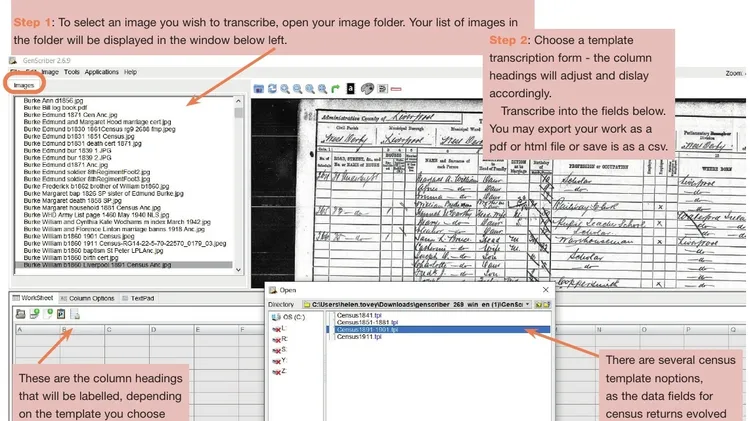Image resolution: width=750 pixels, height=421 pixels.
Task: Switch to the Images tab
Action: coord(24,85)
